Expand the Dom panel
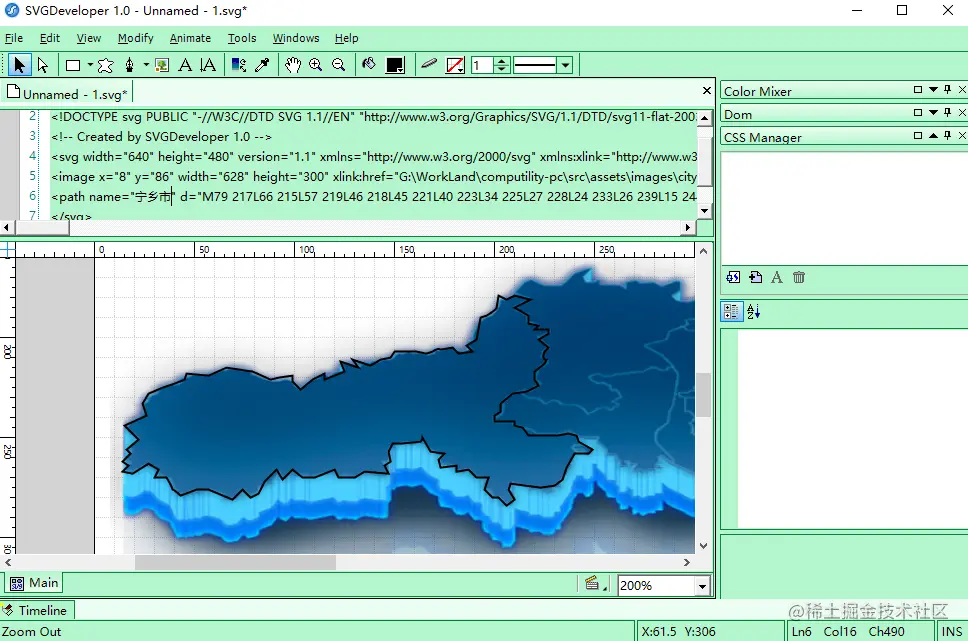 [933, 112]
